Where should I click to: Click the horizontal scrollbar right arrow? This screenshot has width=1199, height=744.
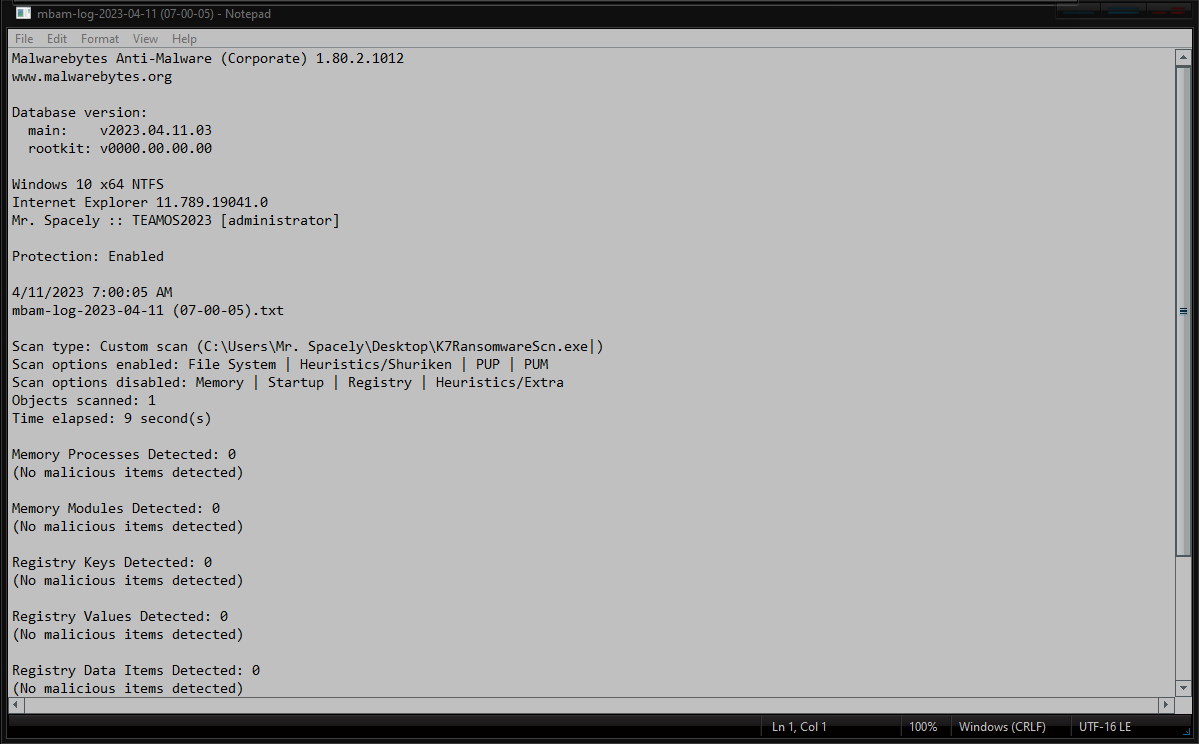click(x=1166, y=704)
